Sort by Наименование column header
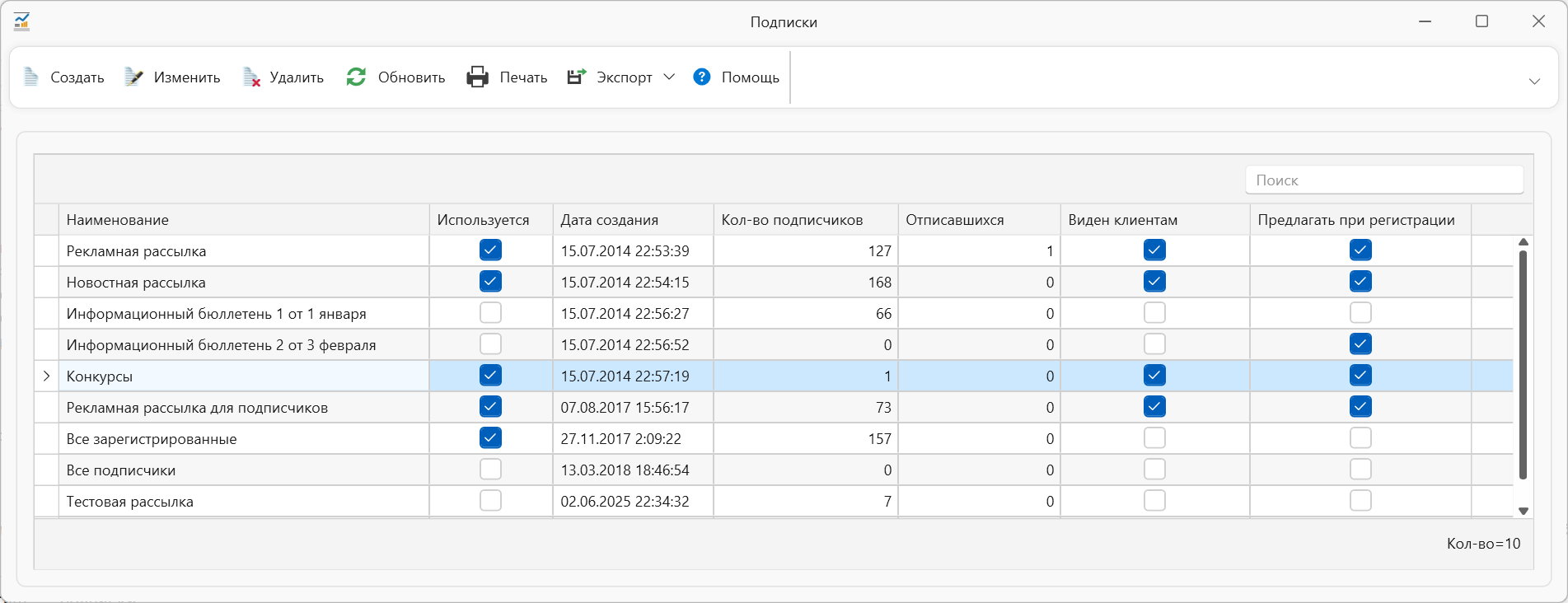Image resolution: width=1568 pixels, height=603 pixels. point(244,220)
